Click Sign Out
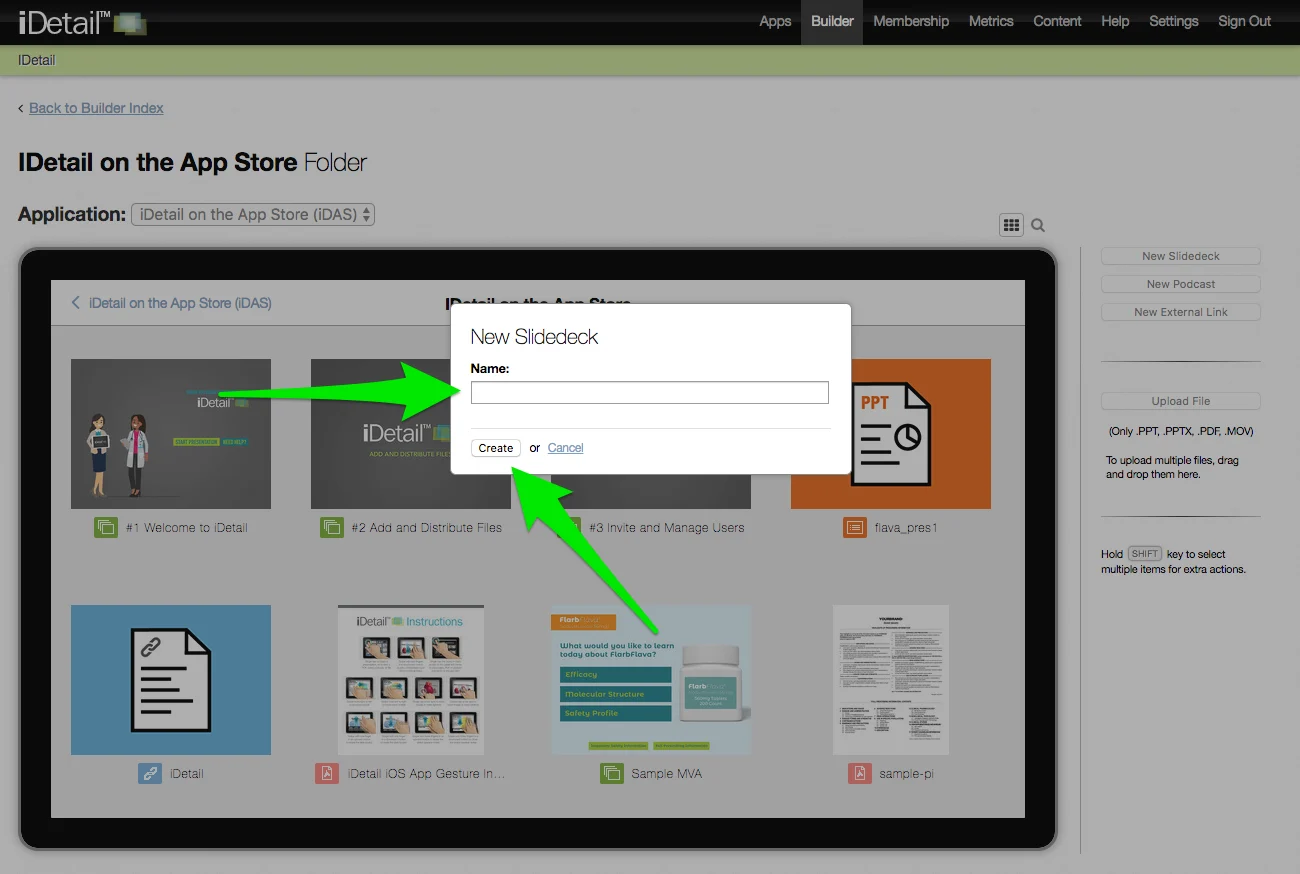 pyautogui.click(x=1245, y=21)
